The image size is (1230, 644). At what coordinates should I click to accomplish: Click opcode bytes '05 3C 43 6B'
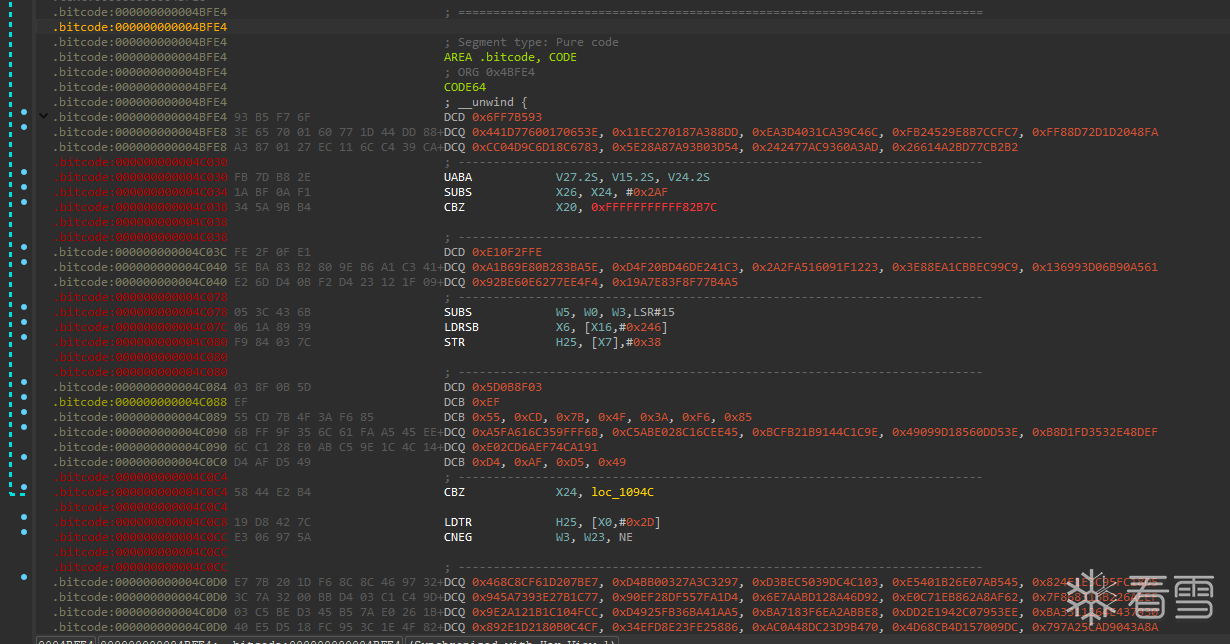(x=271, y=312)
